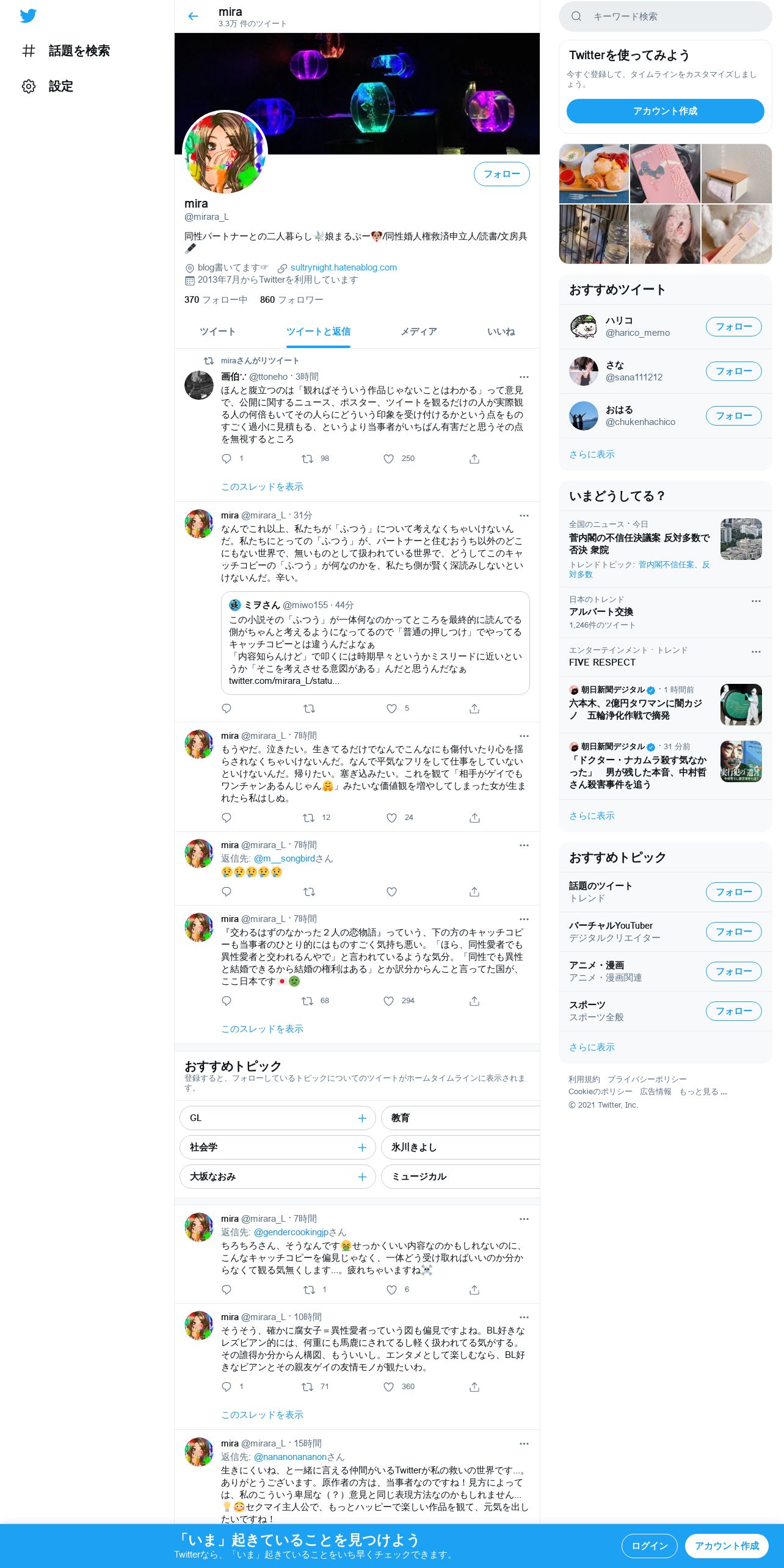The image size is (784, 1568).
Task: Follow the アニメ・漫画 topic
Action: tap(733, 971)
